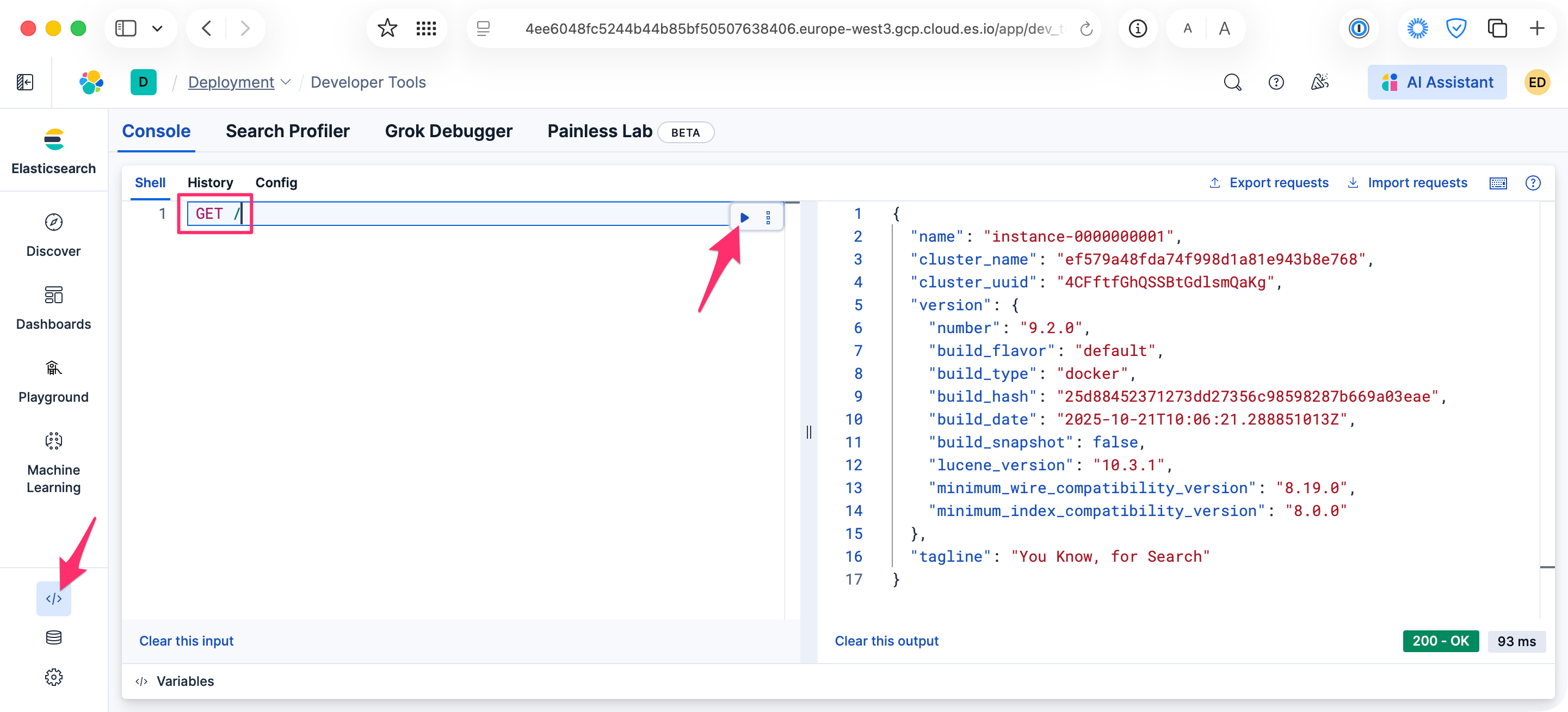Image resolution: width=1568 pixels, height=712 pixels.
Task: Switch to the Search Profiler tab
Action: (287, 131)
